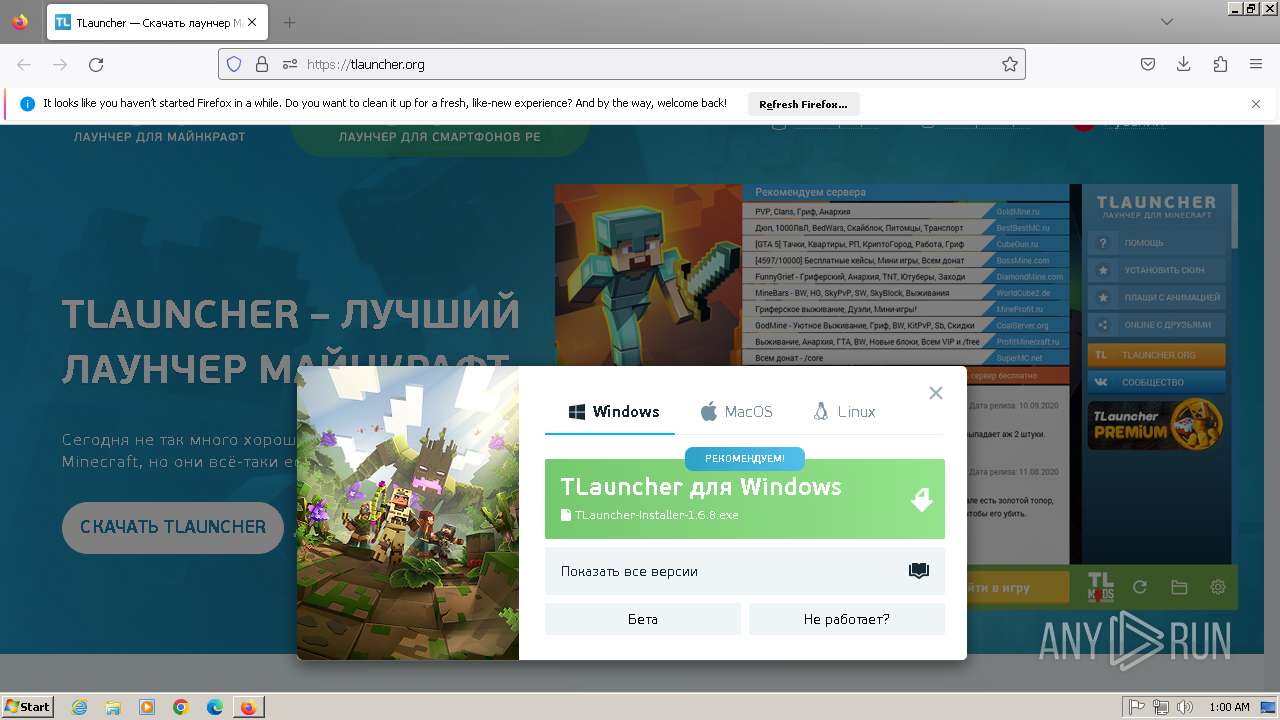
Task: Click the Refresh Firefox button
Action: tap(803, 104)
